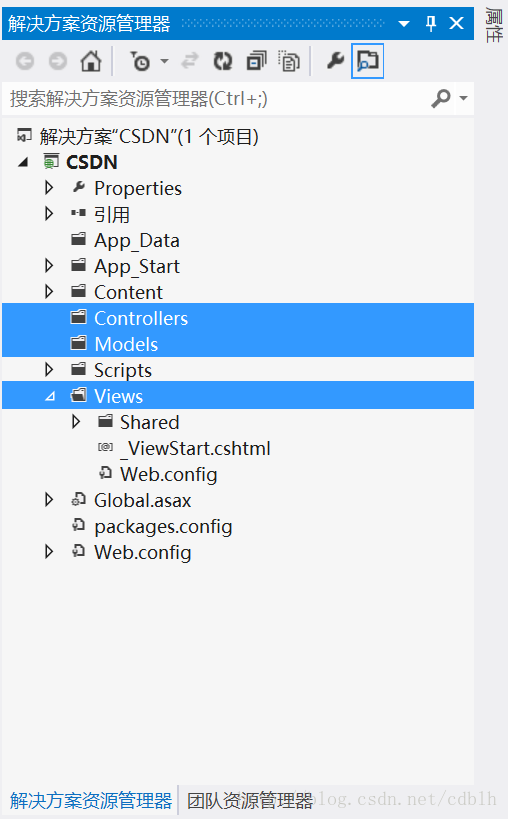Image resolution: width=508 pixels, height=819 pixels.
Task: Expand the App_Start folder node
Action: tap(49, 266)
